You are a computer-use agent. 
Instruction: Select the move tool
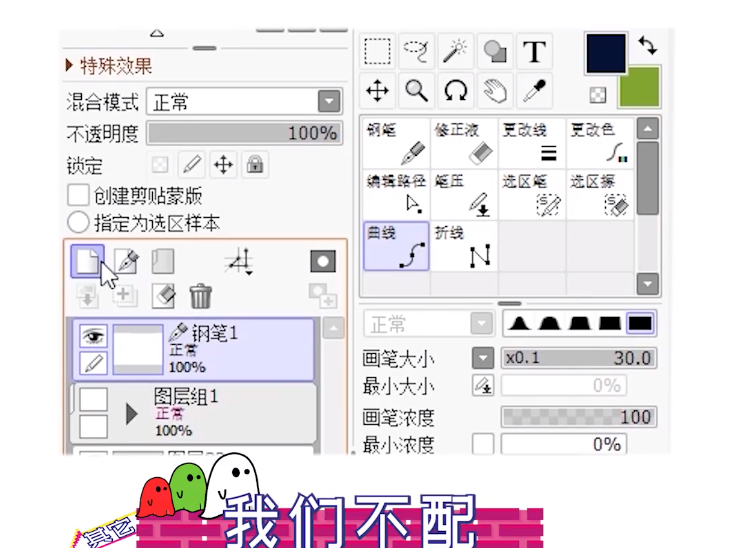click(x=377, y=90)
